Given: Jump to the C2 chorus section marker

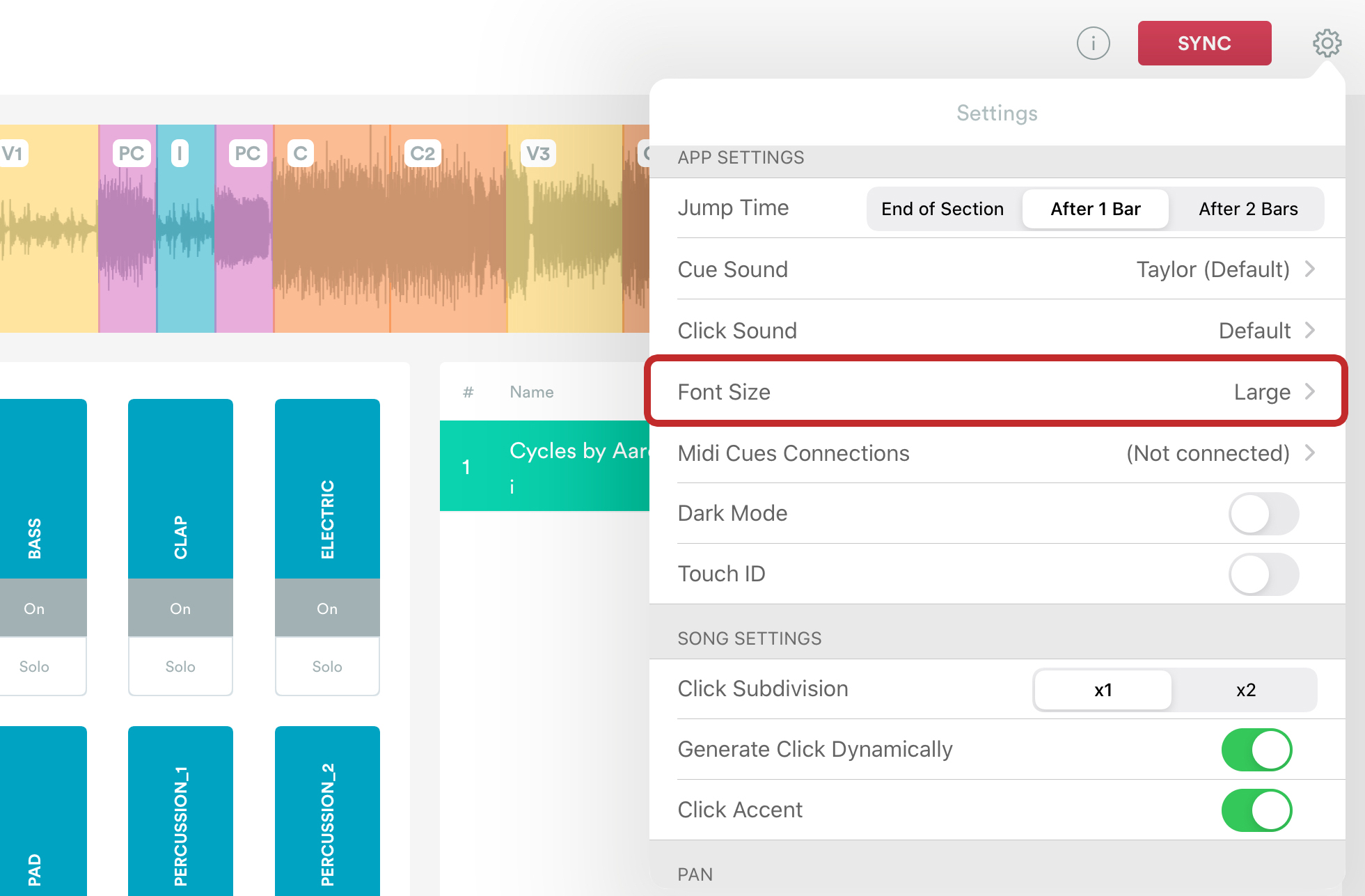Looking at the screenshot, I should (423, 153).
